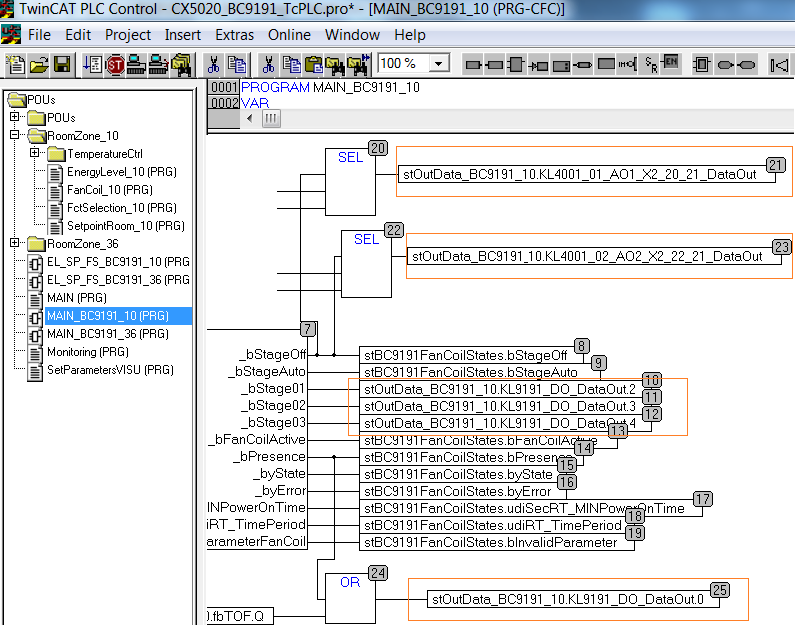This screenshot has width=795, height=626.
Task: Click the Find Next binoculars-with-arrows icon
Action: pyautogui.click(x=358, y=65)
